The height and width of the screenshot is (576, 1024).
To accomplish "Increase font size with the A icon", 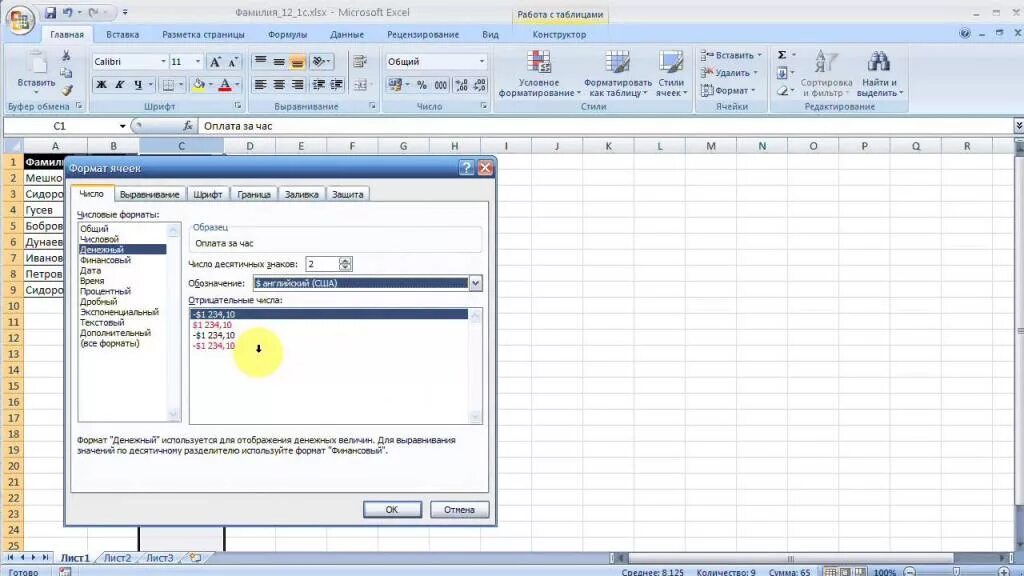I will pos(215,62).
